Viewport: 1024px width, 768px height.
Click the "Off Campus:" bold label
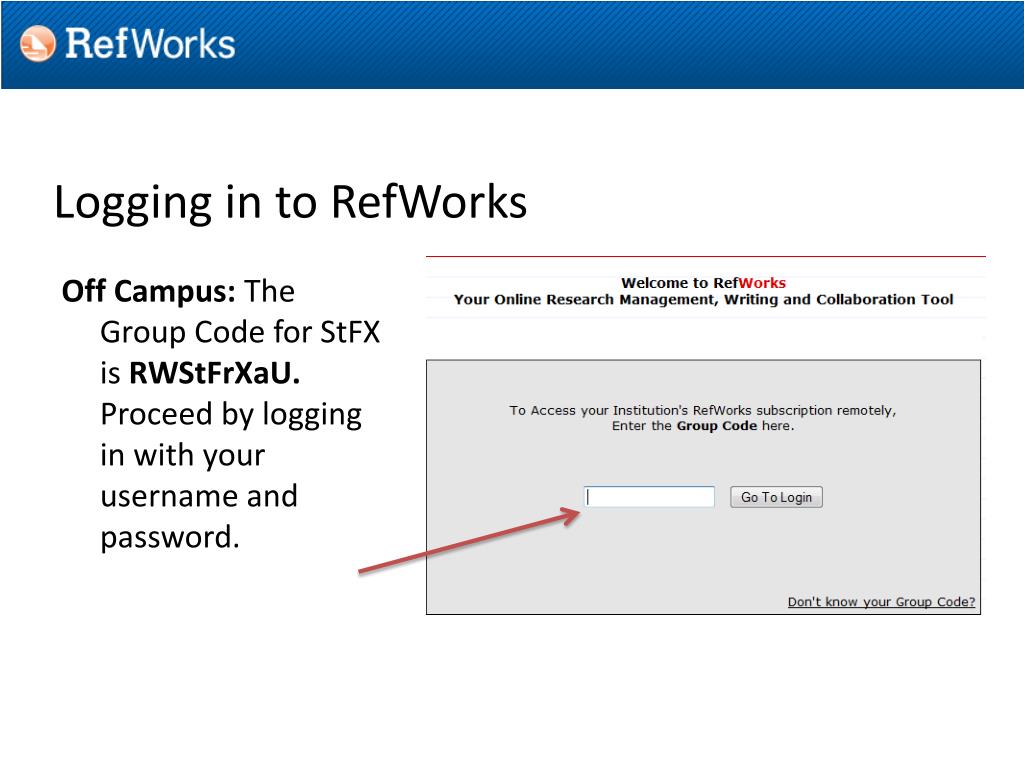(149, 291)
